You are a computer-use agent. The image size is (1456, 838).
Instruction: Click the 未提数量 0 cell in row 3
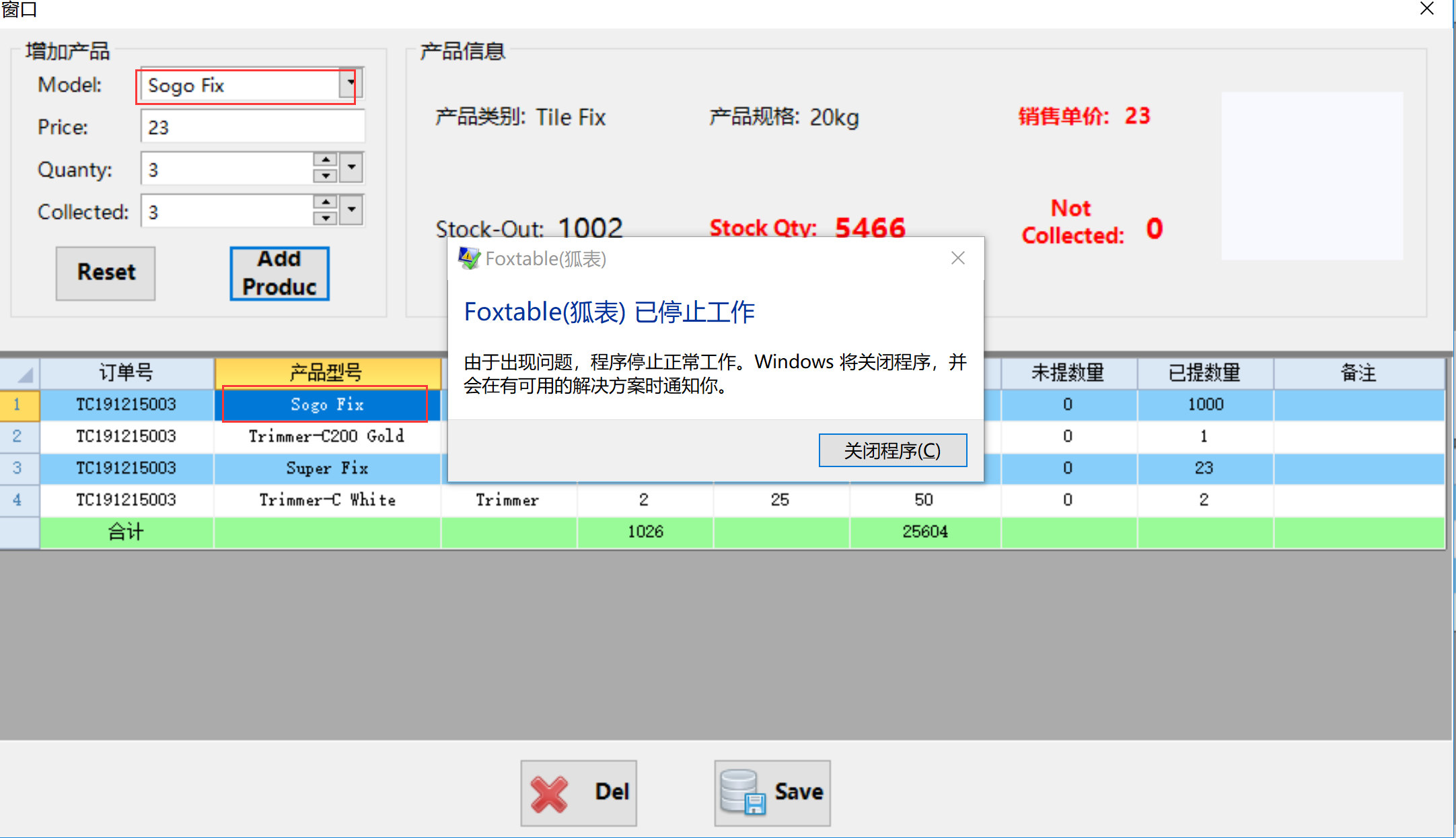point(1068,468)
